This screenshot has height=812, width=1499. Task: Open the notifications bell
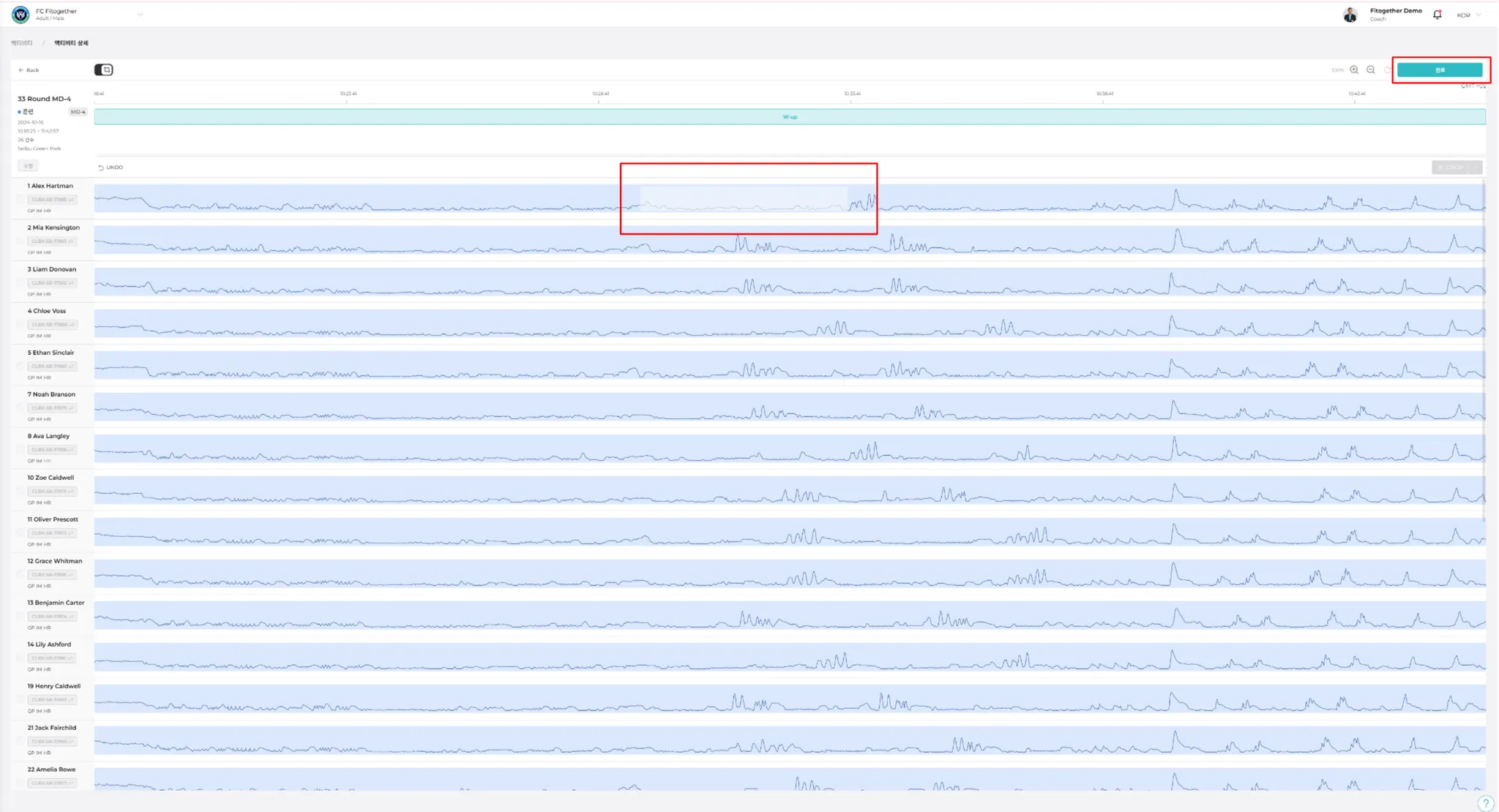[x=1438, y=15]
